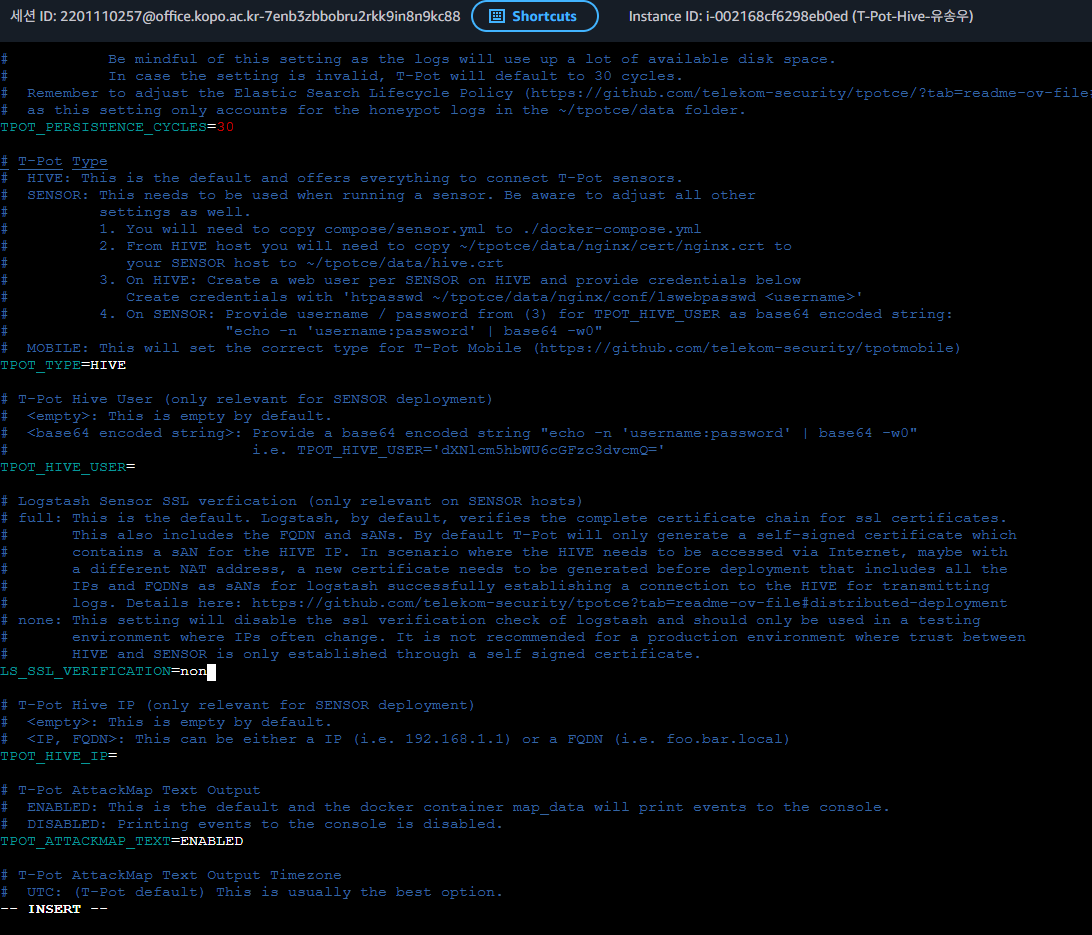Click the line mentioning ~/tpotce/data/hive.crt
This screenshot has height=935, width=1092.
(252, 264)
